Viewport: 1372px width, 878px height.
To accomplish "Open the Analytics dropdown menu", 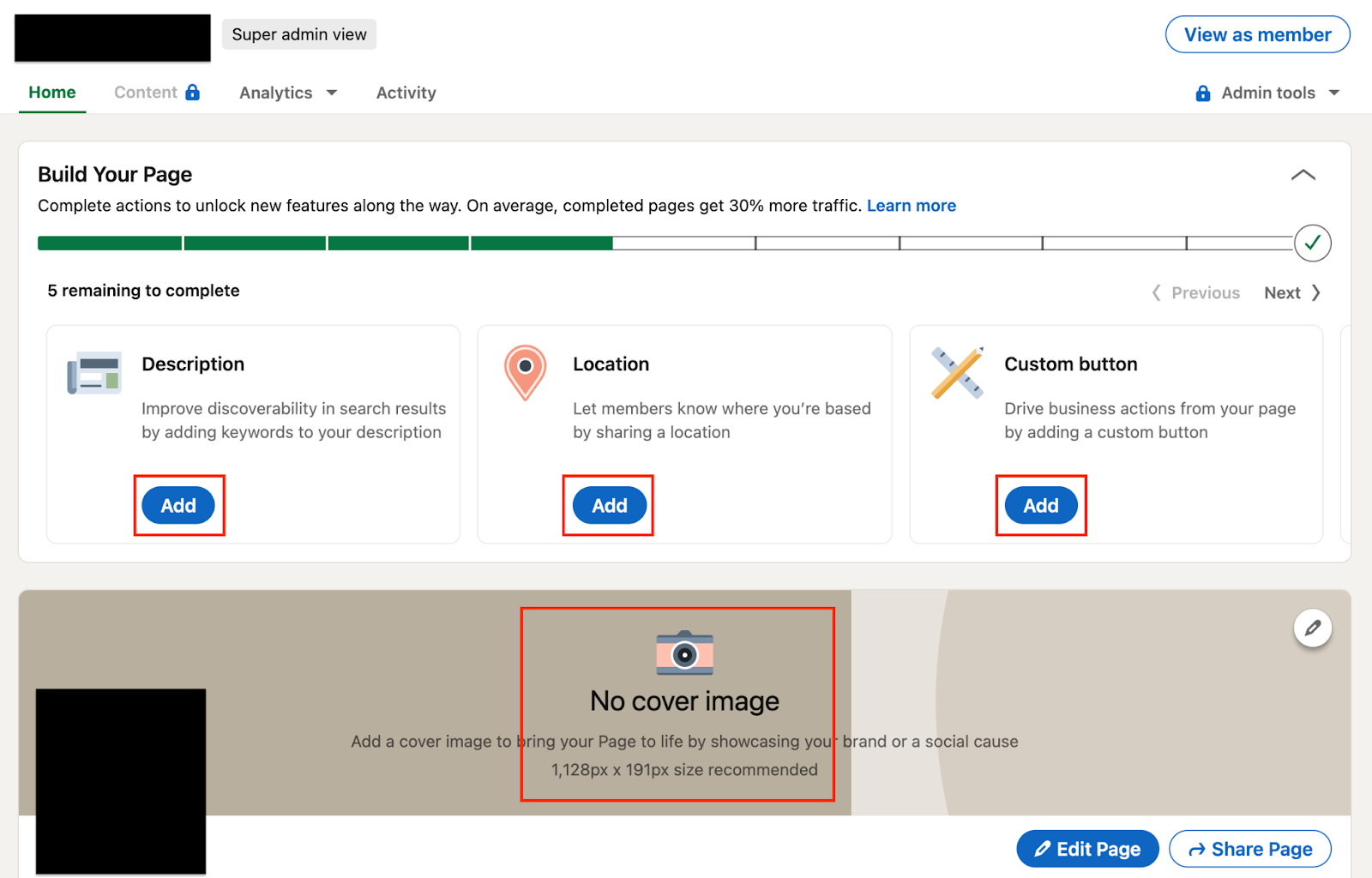I will point(288,93).
